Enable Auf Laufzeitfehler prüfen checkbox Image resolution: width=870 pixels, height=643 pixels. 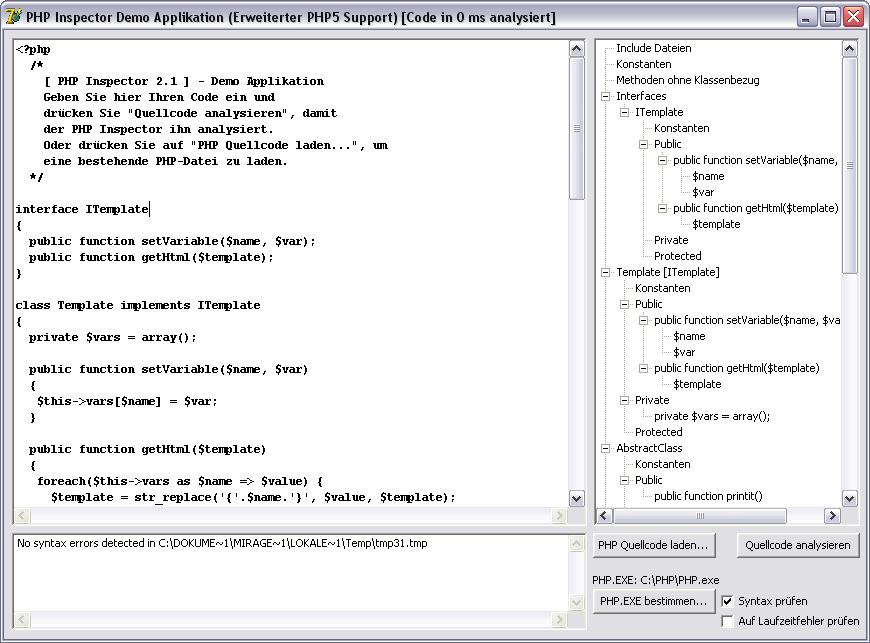[x=727, y=621]
